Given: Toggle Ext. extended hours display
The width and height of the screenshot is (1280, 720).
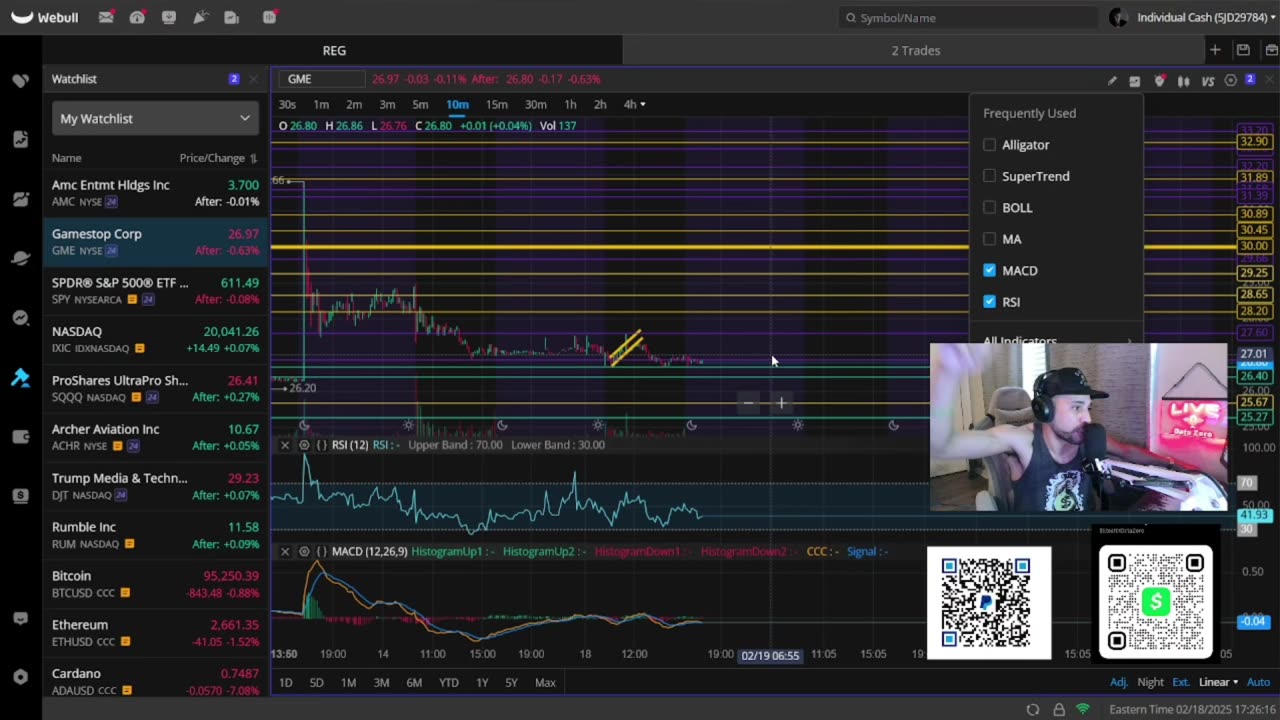Looking at the screenshot, I should coord(1181,682).
